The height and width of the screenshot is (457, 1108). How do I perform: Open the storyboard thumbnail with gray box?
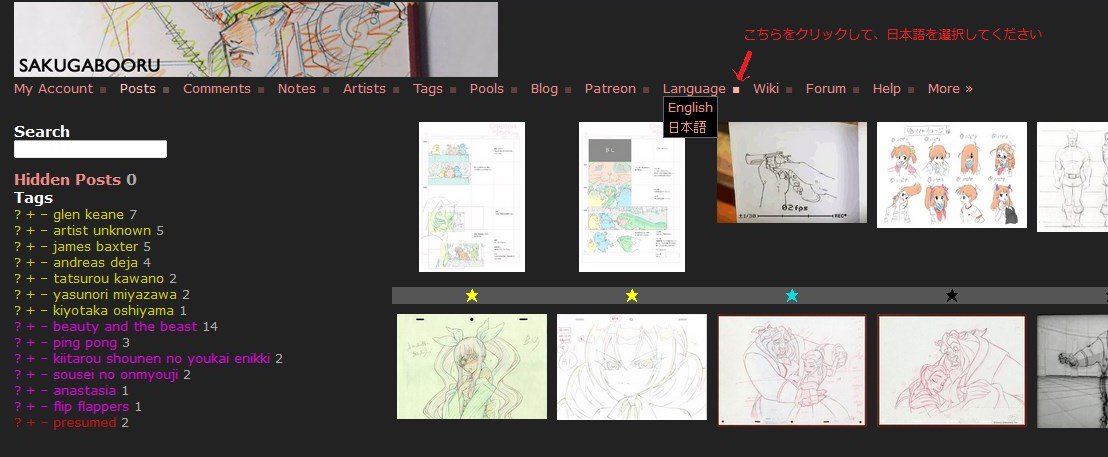point(632,197)
